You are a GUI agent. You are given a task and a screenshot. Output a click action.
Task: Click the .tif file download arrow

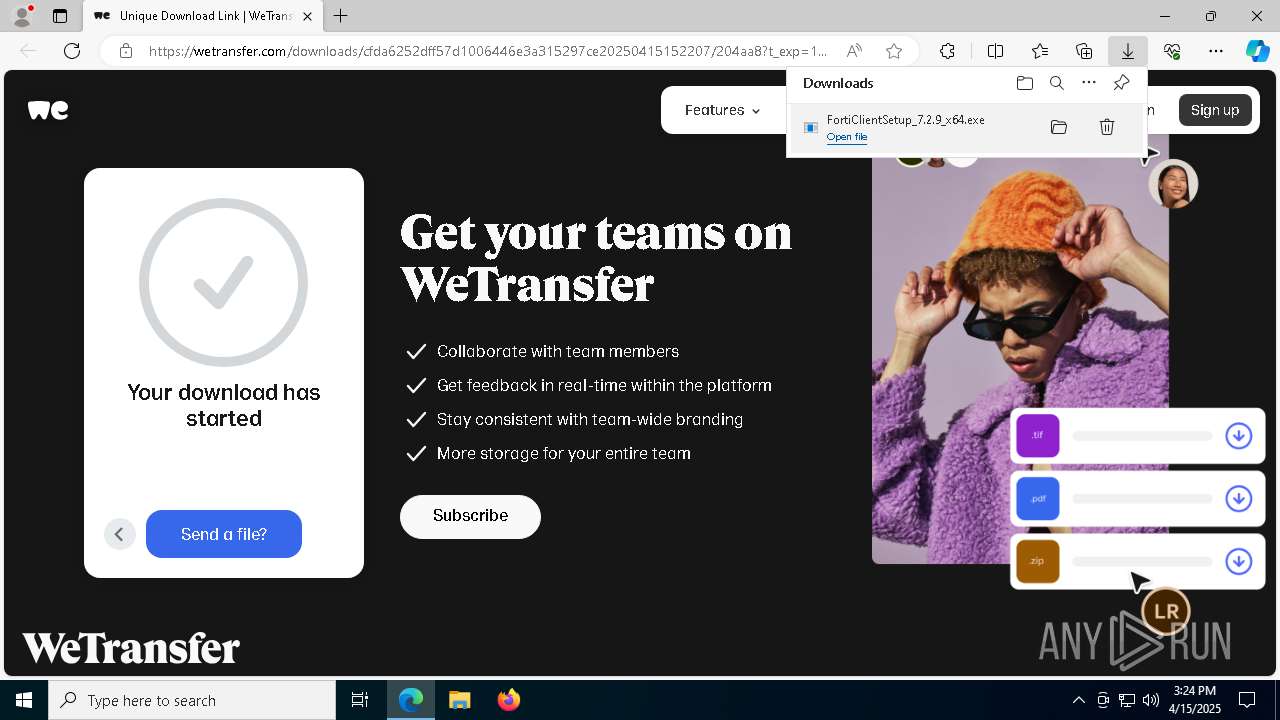tap(1238, 436)
